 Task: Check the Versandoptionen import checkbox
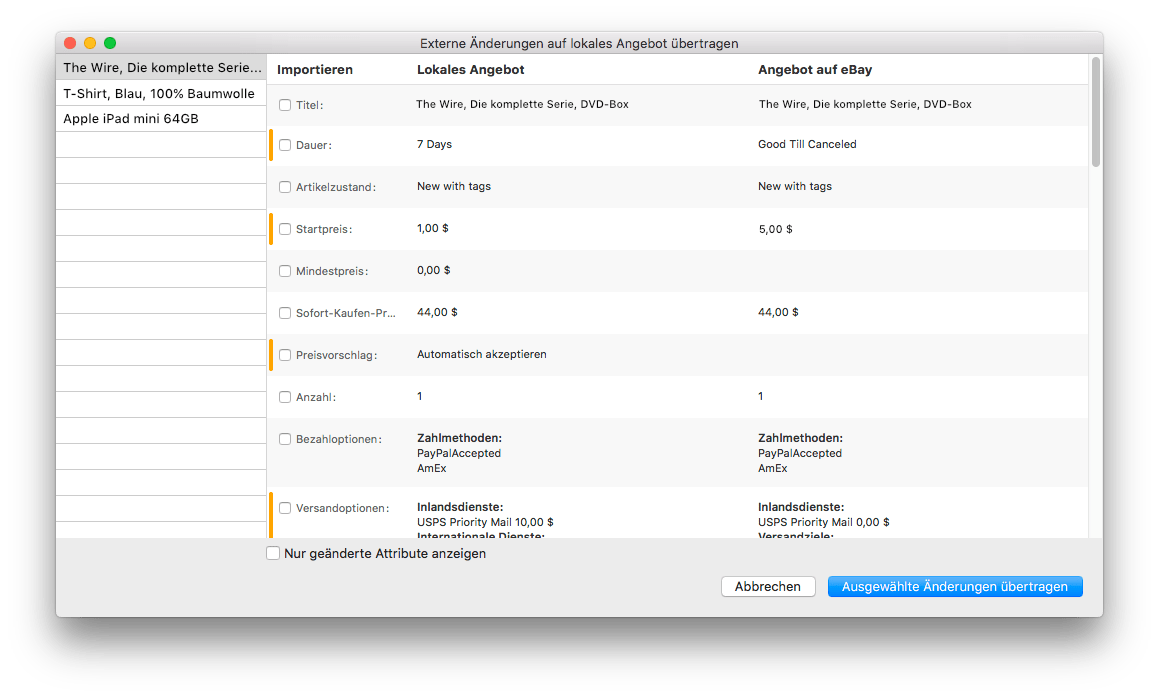285,509
